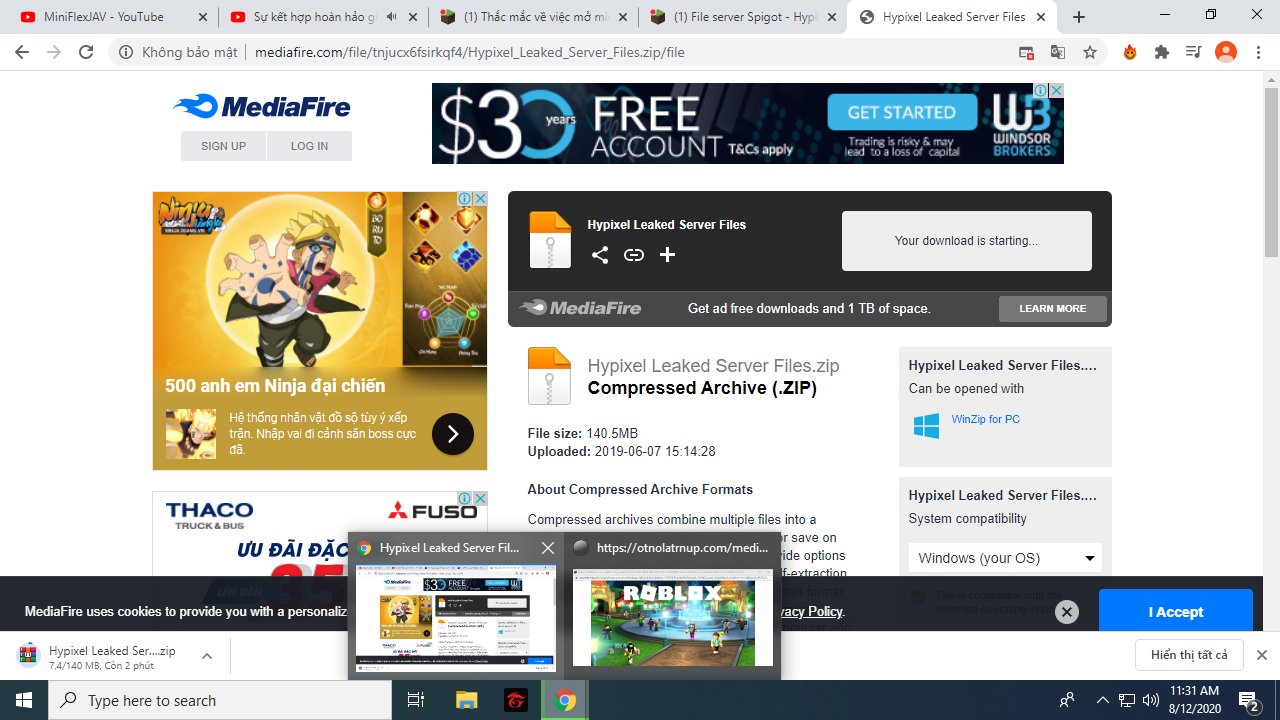Open Task View on the taskbar
This screenshot has width=1280, height=720.
(416, 700)
